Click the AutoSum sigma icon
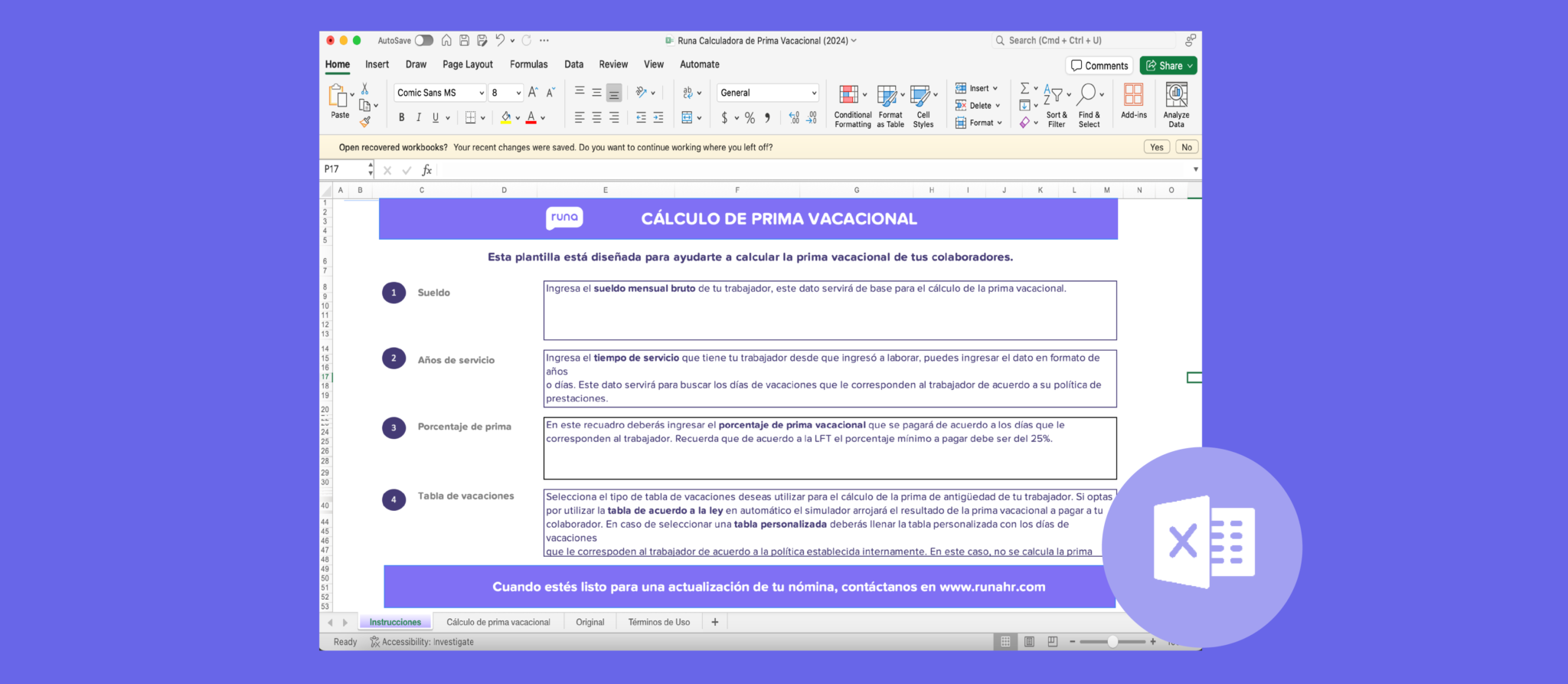Image resolution: width=1568 pixels, height=684 pixels. tap(1025, 88)
